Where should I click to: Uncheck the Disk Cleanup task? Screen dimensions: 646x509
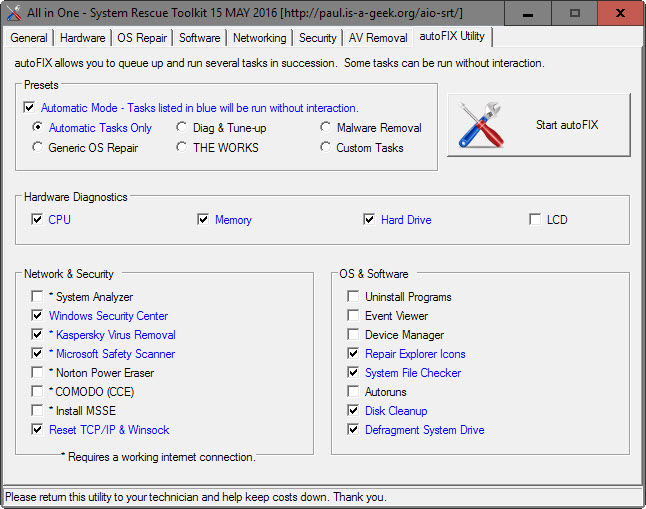pos(353,410)
